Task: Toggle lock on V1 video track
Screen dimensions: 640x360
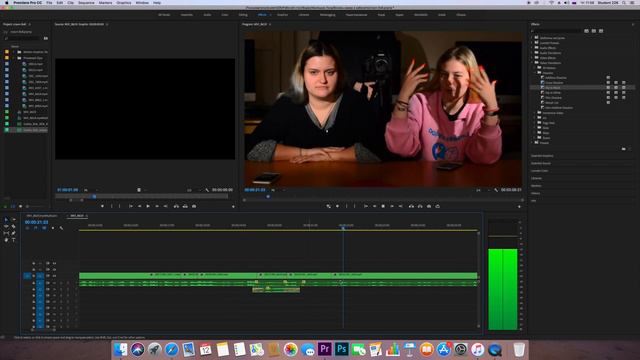Action: coord(33,276)
